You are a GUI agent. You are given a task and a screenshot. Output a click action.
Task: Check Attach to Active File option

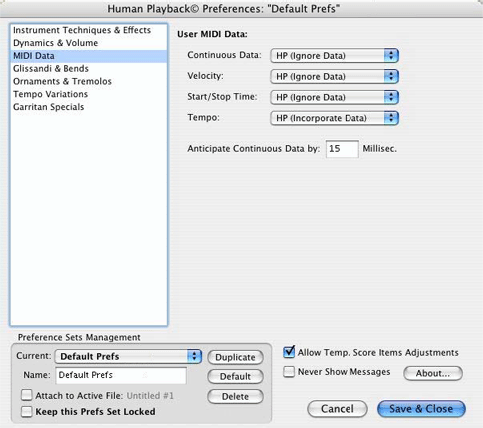click(x=26, y=395)
